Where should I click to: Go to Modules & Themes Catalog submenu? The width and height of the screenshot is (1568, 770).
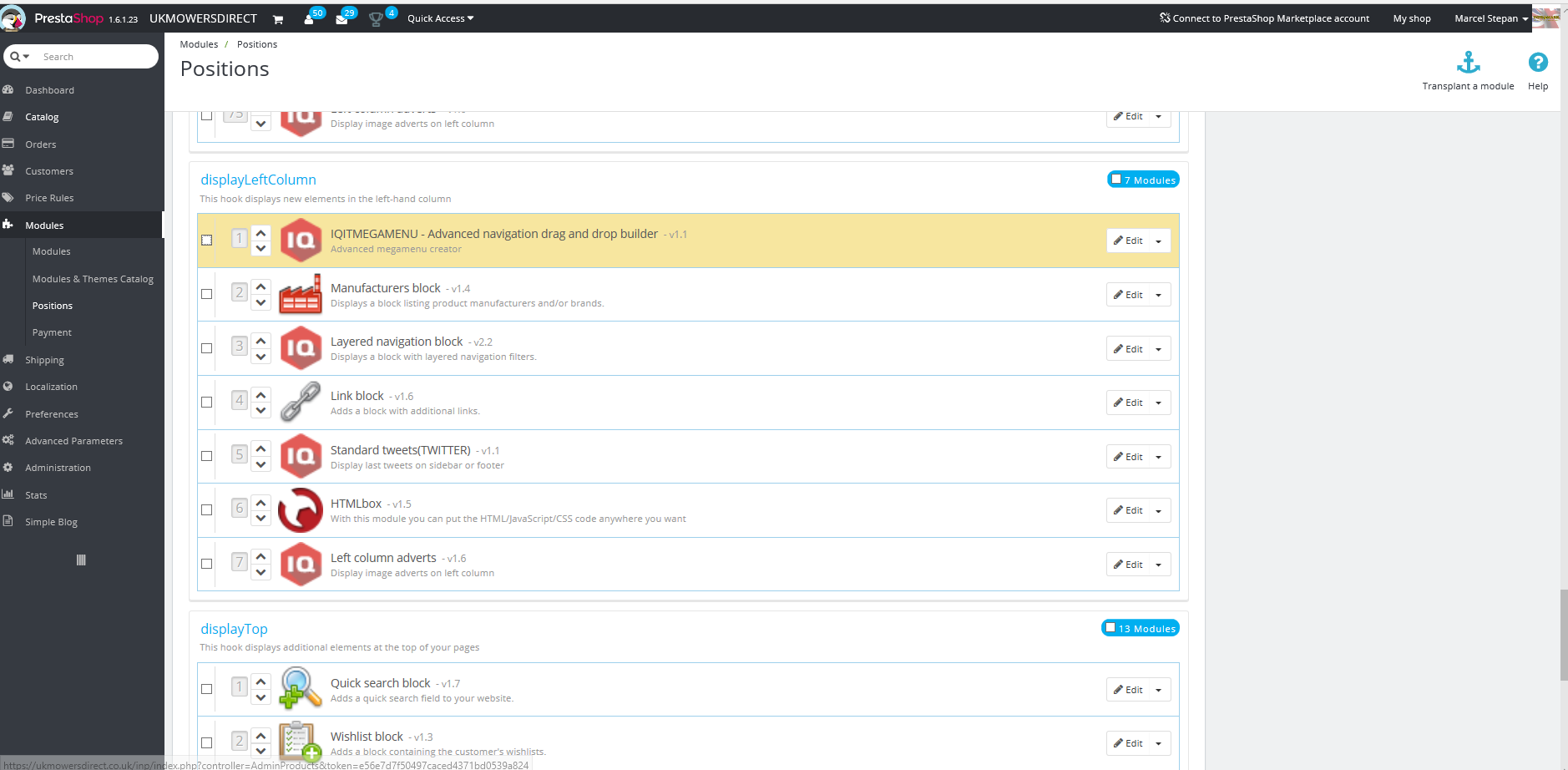[93, 279]
